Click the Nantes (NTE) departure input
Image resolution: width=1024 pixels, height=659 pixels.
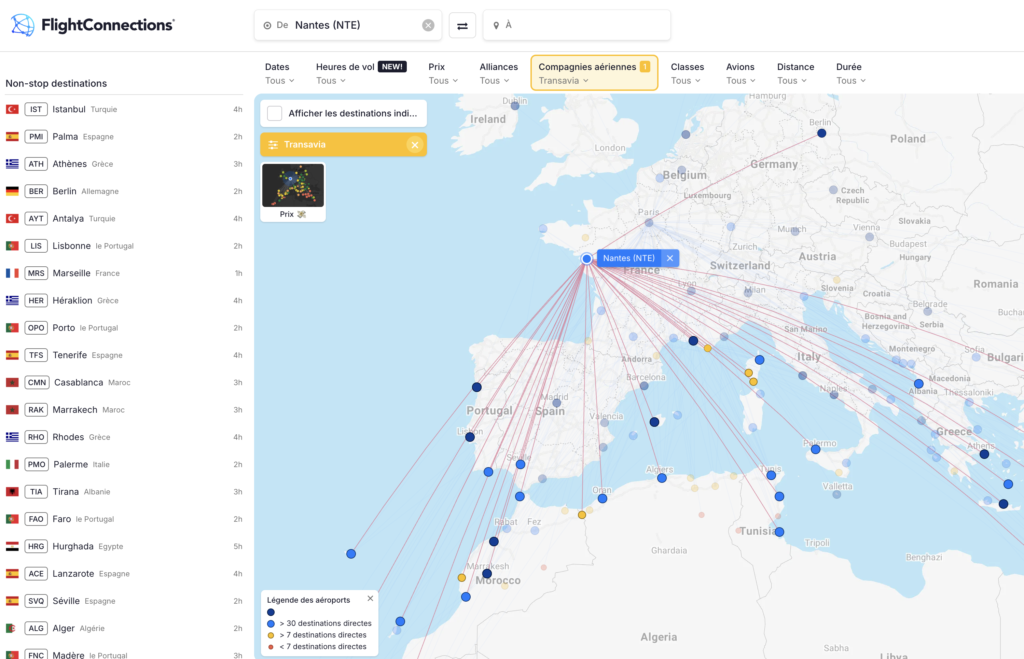point(348,25)
